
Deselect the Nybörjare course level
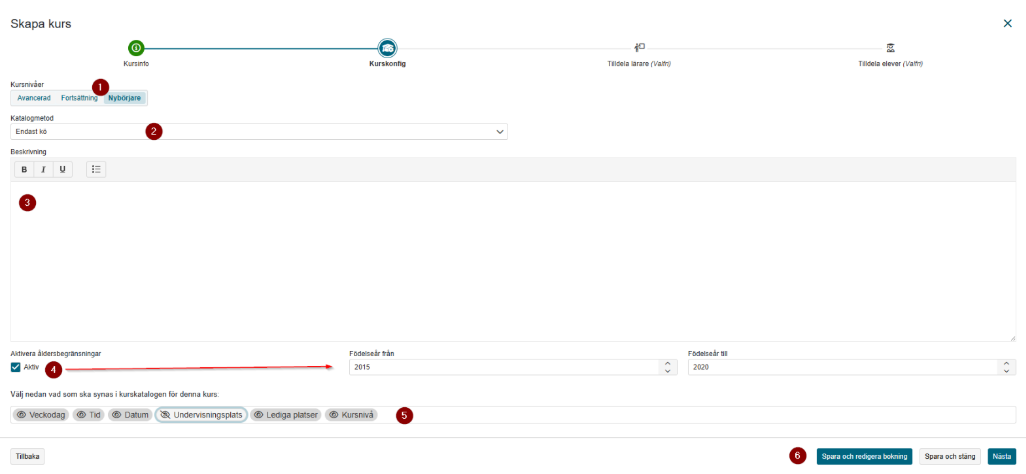click(125, 98)
